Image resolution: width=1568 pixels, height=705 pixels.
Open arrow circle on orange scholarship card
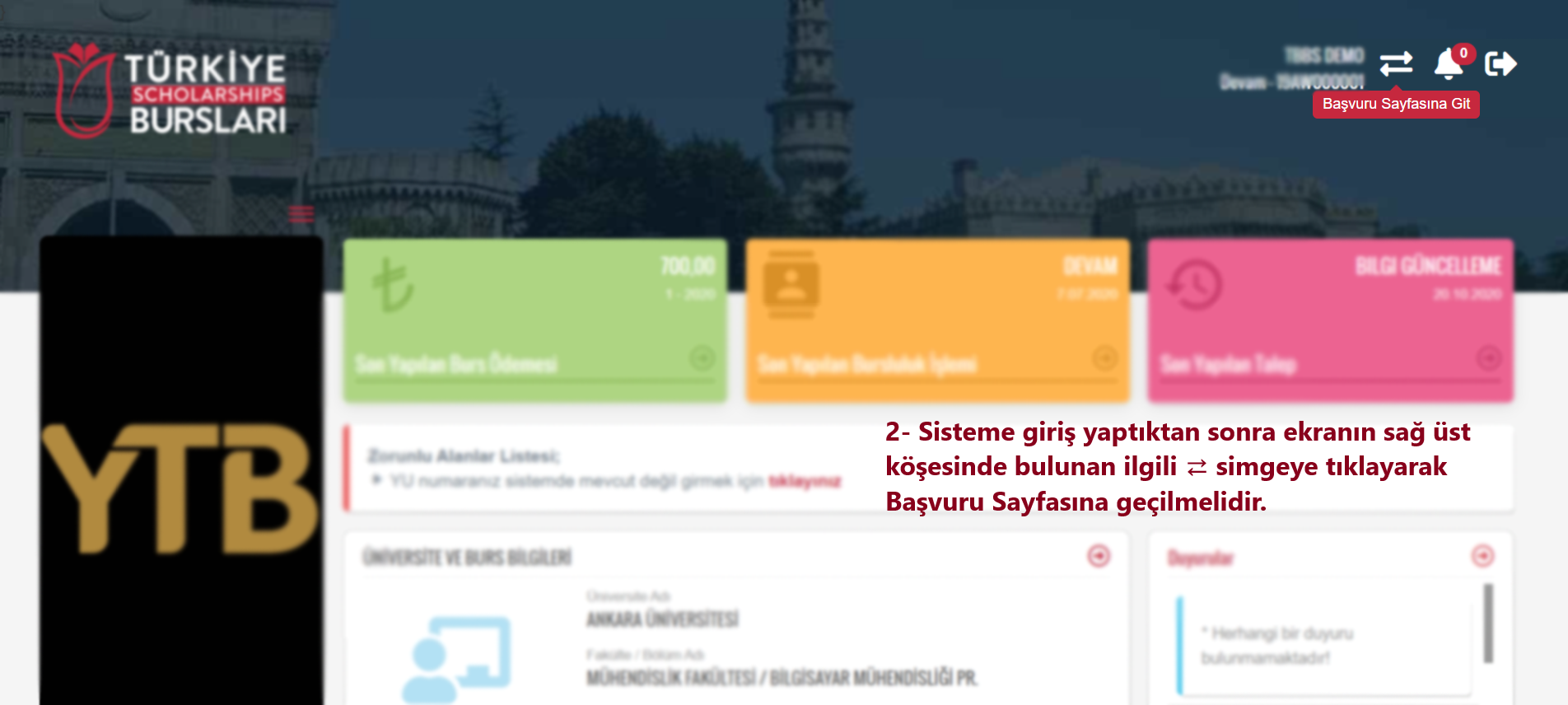1104,358
